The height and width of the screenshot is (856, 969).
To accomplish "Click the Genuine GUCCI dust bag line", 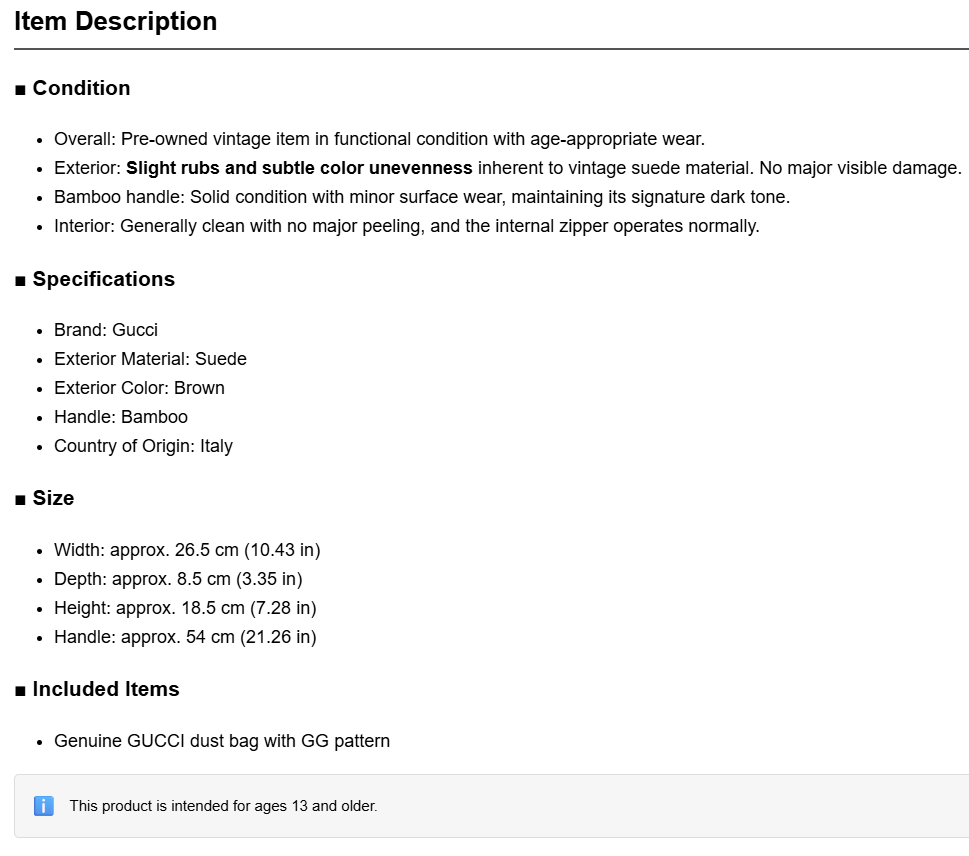I will point(222,741).
